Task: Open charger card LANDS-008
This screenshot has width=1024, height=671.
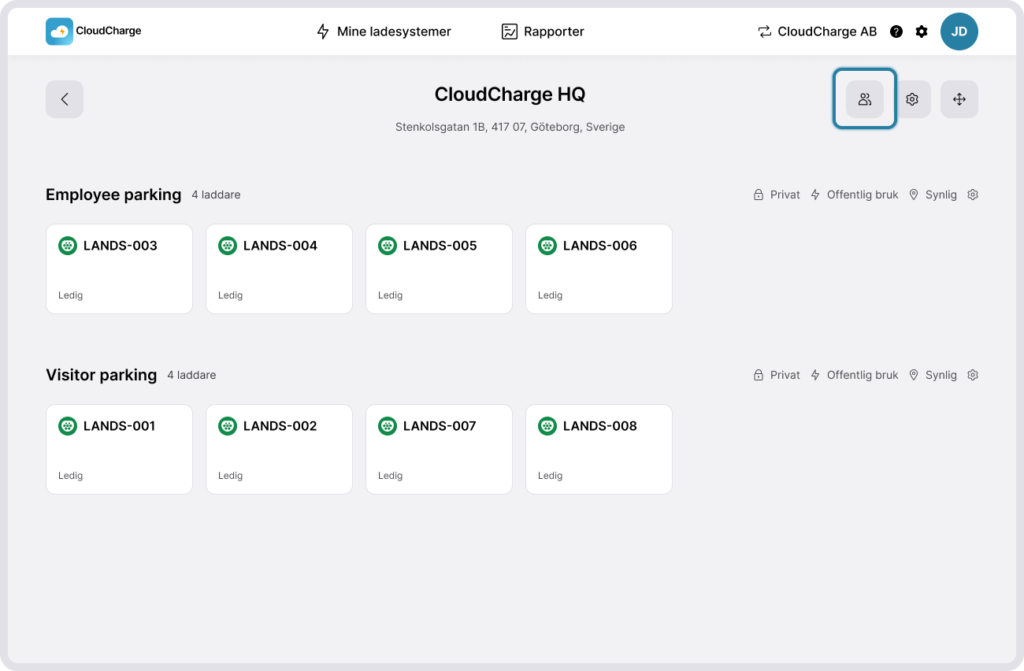Action: [x=599, y=449]
